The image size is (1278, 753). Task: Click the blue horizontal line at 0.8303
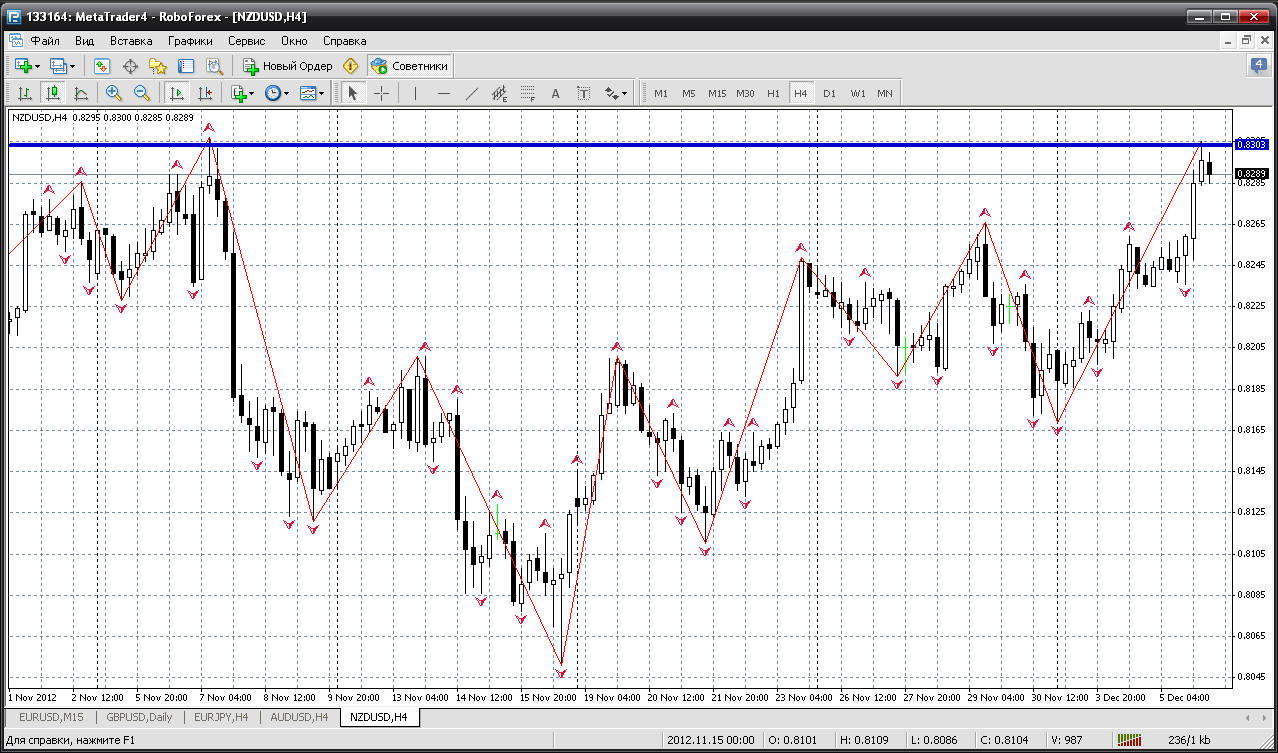click(x=620, y=145)
